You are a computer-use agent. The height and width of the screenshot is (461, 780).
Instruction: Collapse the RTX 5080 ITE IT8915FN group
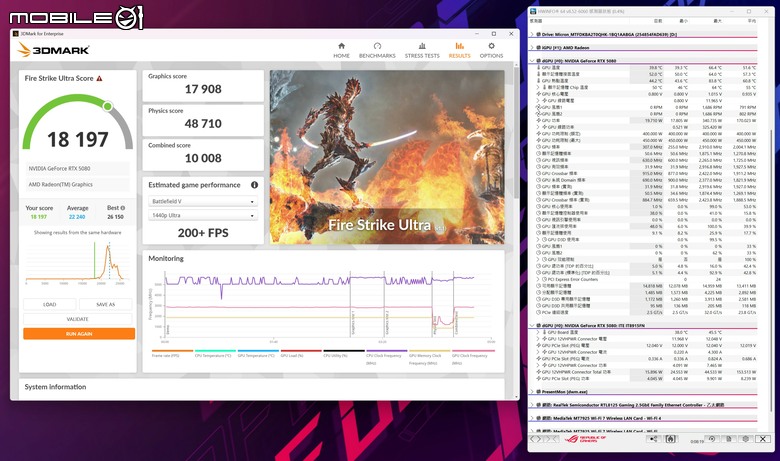pos(532,325)
